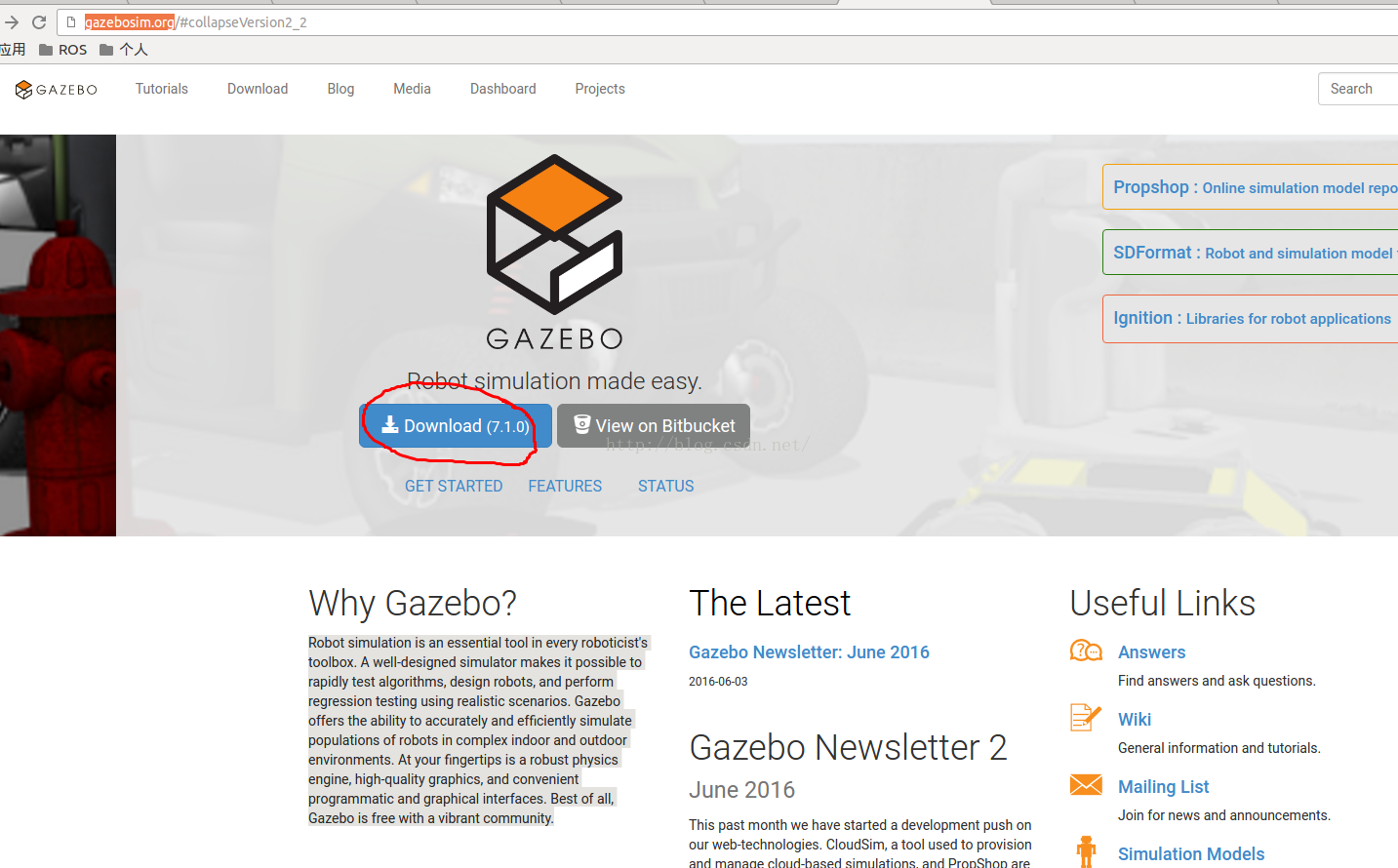Open the Media navigation item
The height and width of the screenshot is (868, 1398).
coord(412,89)
